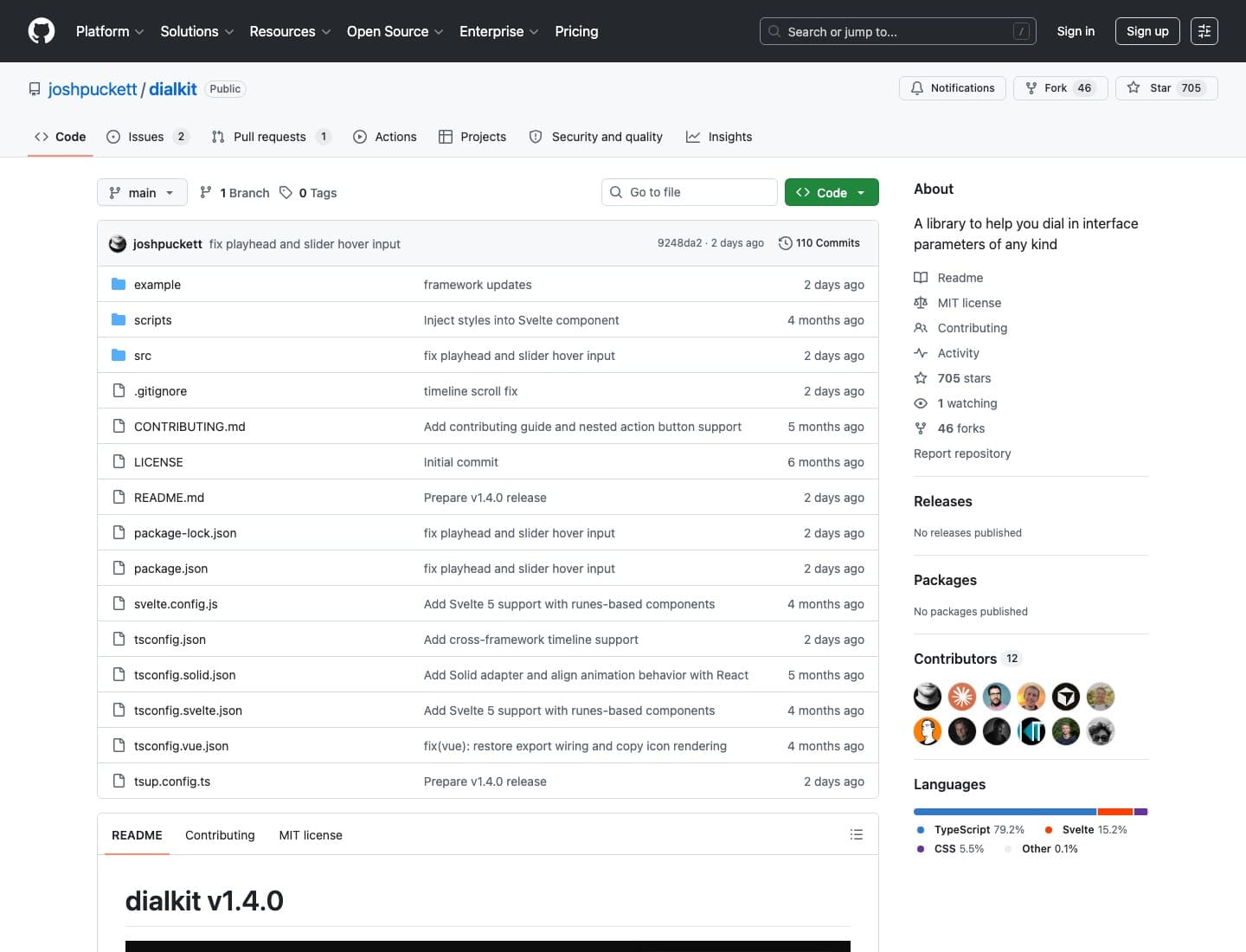This screenshot has width=1246, height=952.
Task: Click the README.md file icon
Action: tap(119, 497)
